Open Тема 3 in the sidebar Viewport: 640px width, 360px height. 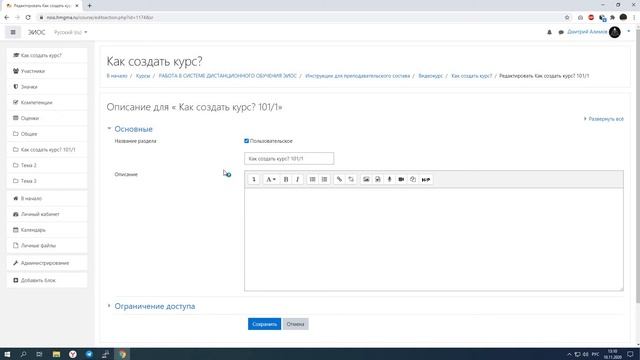coord(47,181)
